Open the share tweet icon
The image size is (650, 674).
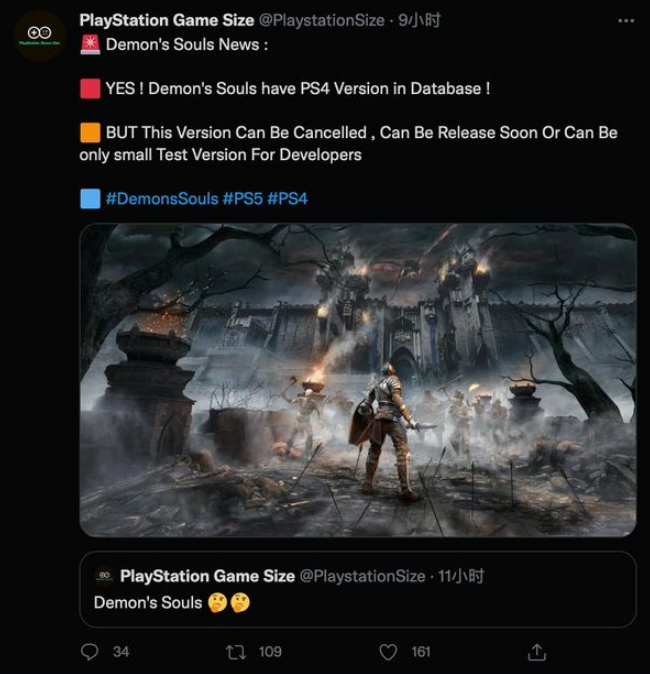(536, 652)
